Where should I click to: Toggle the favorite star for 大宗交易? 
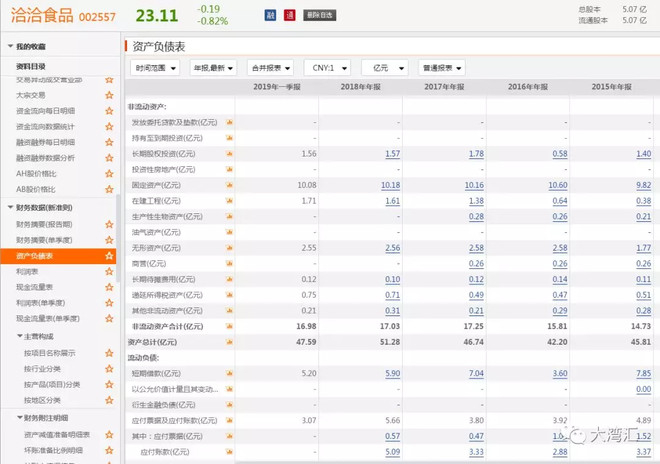pos(109,96)
